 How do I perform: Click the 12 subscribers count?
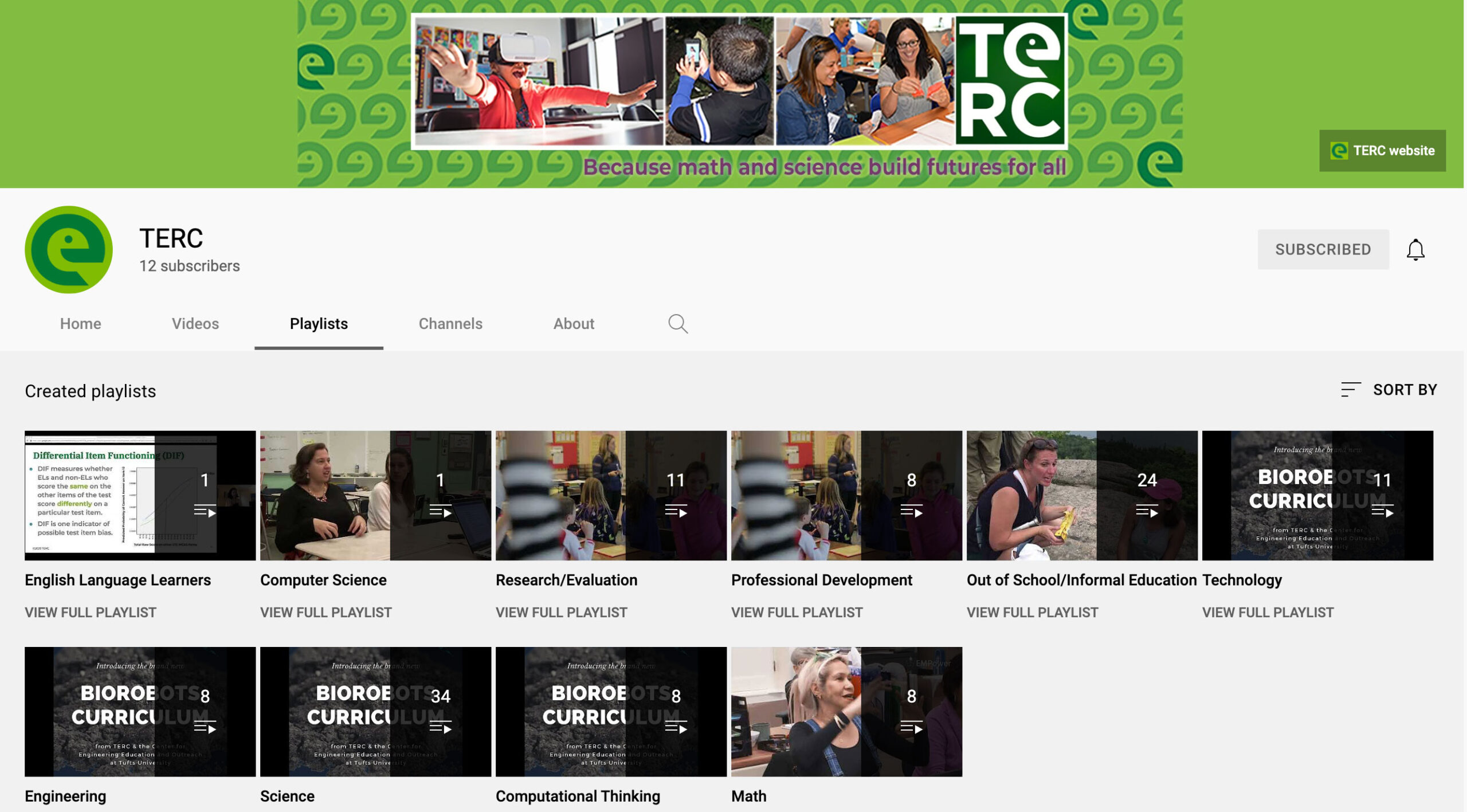[190, 266]
